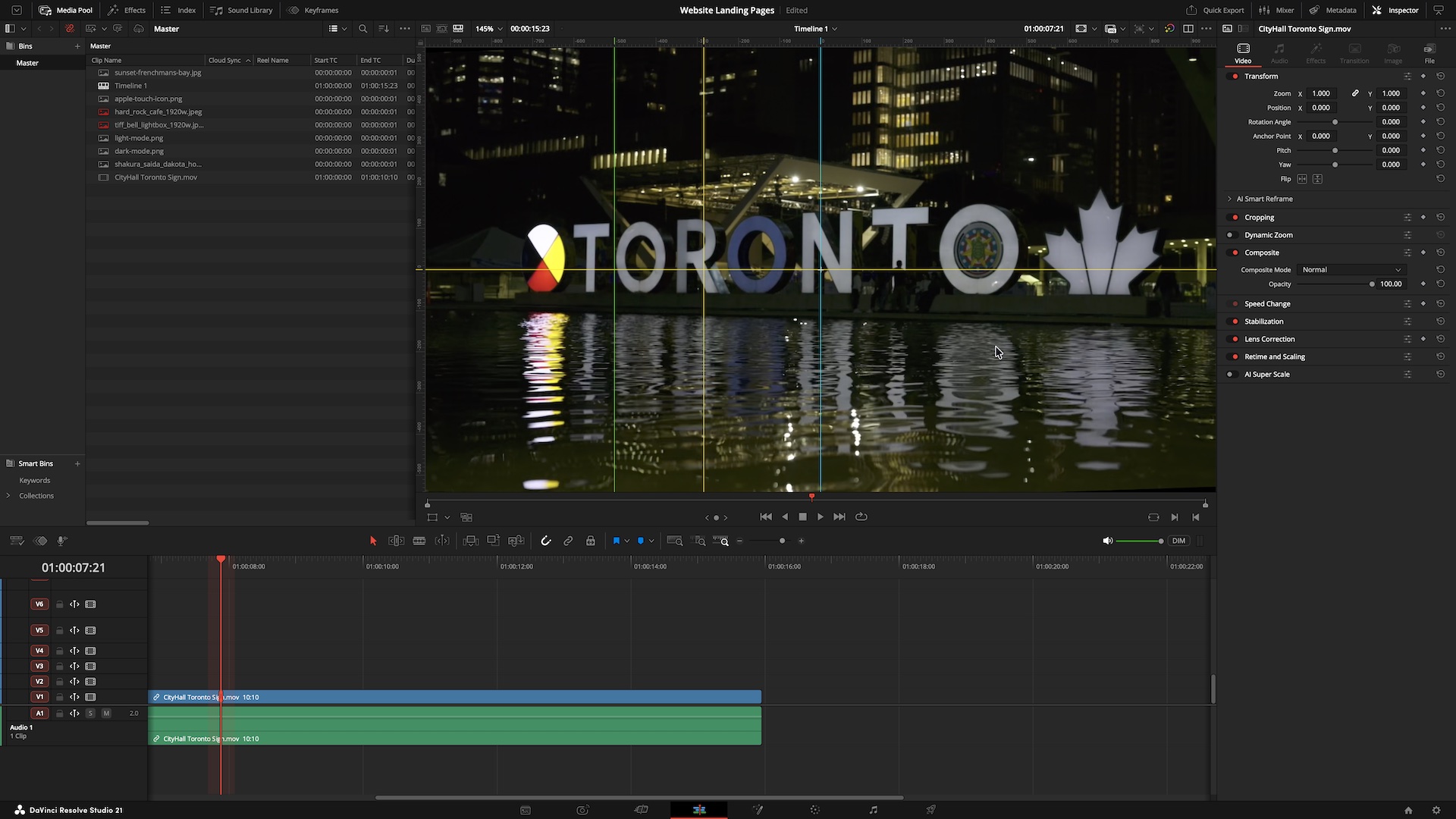
Task: Open the Color page icon
Action: (815, 810)
